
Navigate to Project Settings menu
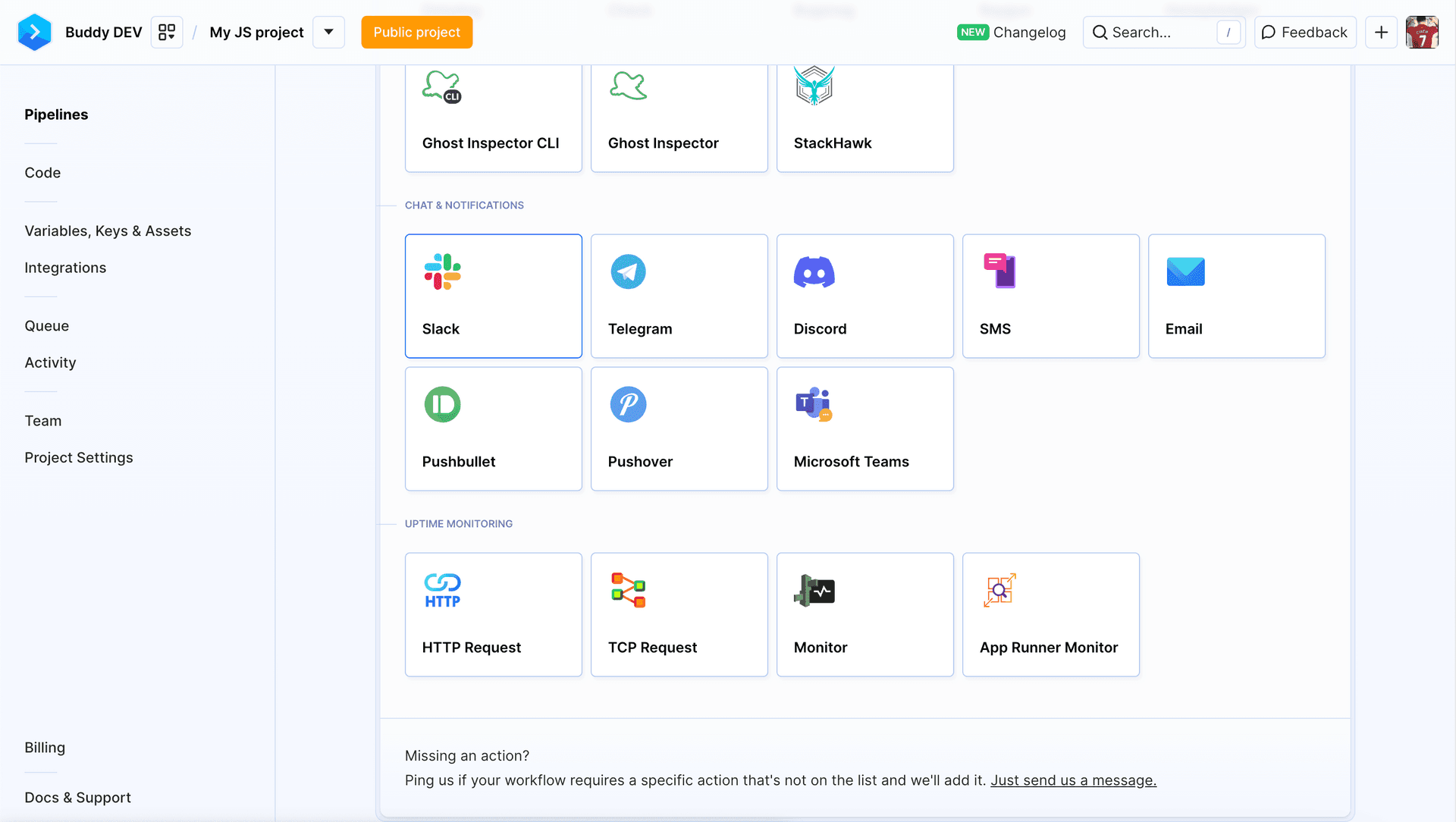point(78,457)
